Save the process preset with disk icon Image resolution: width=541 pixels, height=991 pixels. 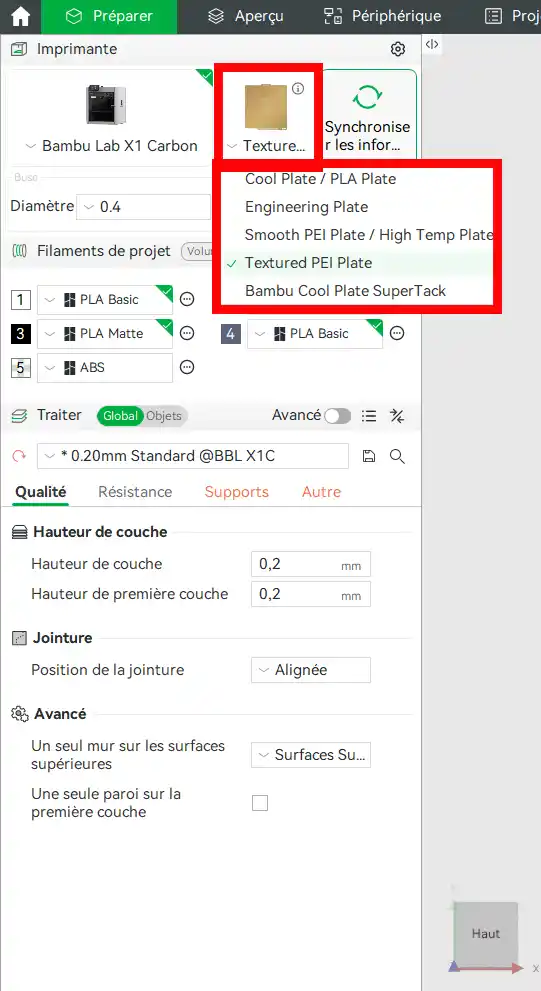pyautogui.click(x=369, y=456)
